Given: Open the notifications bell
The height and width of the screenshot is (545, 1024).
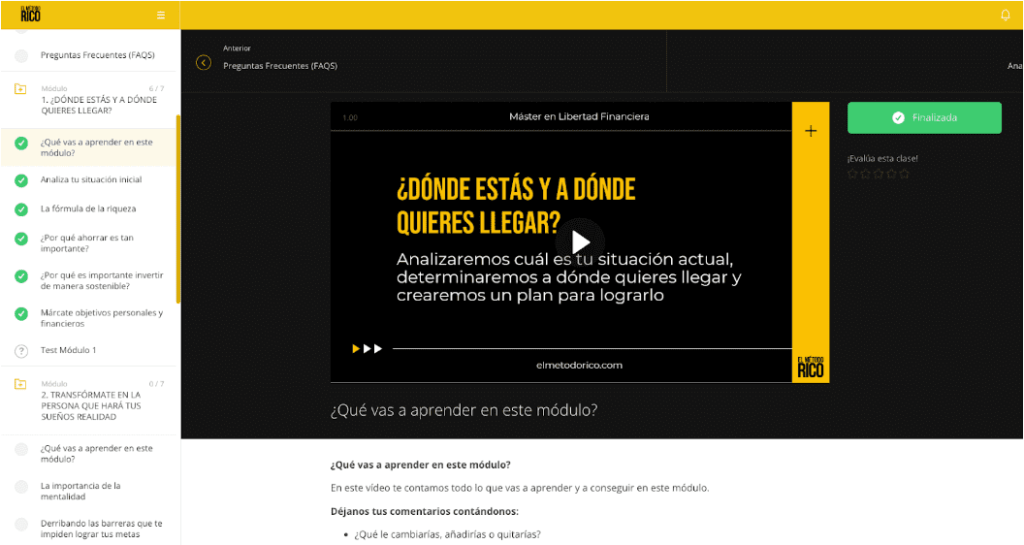Looking at the screenshot, I should [x=1005, y=15].
